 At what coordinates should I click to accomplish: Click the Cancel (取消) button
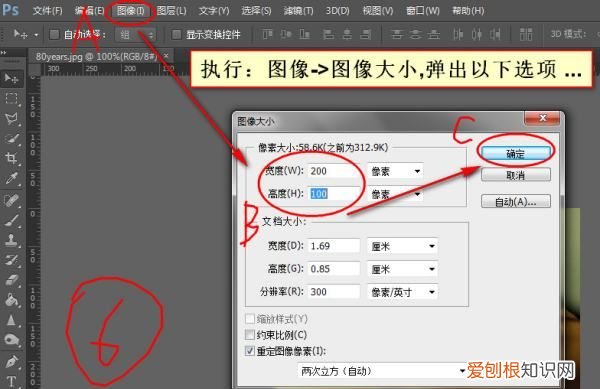515,175
